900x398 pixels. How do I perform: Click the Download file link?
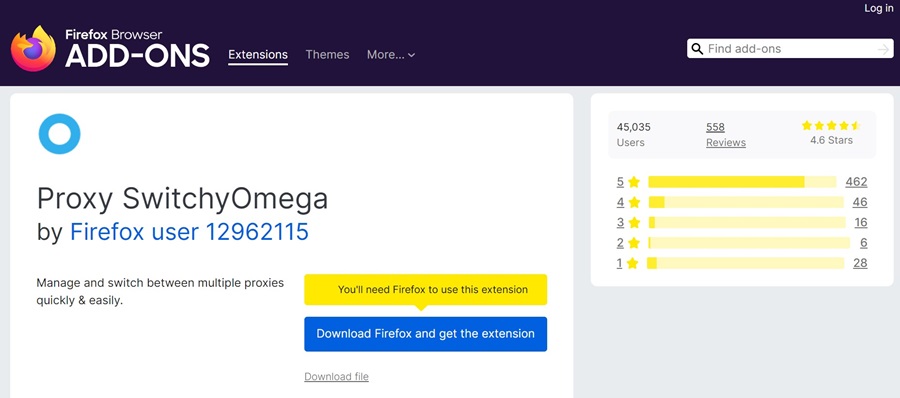336,377
